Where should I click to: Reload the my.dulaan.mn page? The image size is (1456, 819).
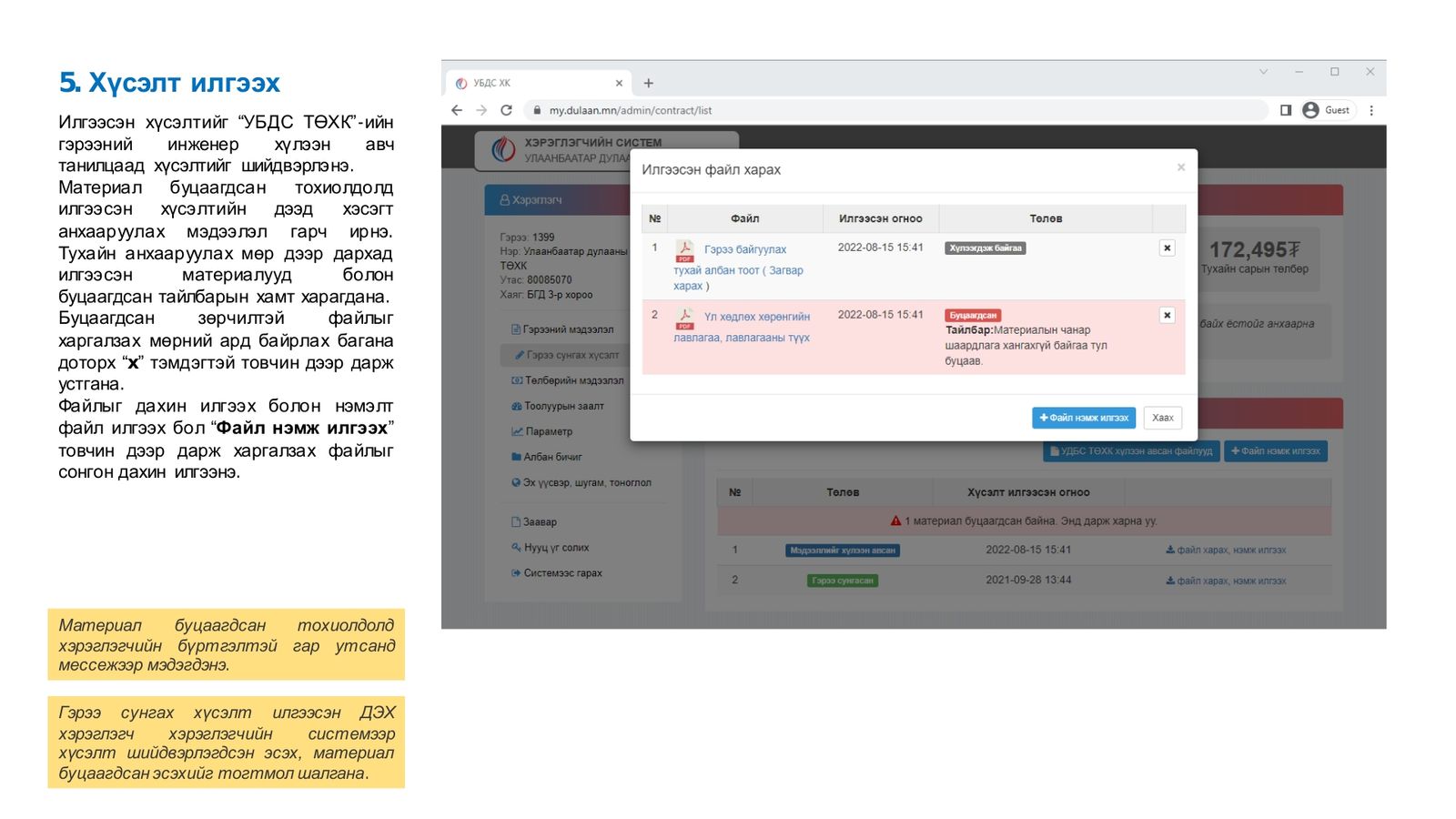[x=506, y=110]
